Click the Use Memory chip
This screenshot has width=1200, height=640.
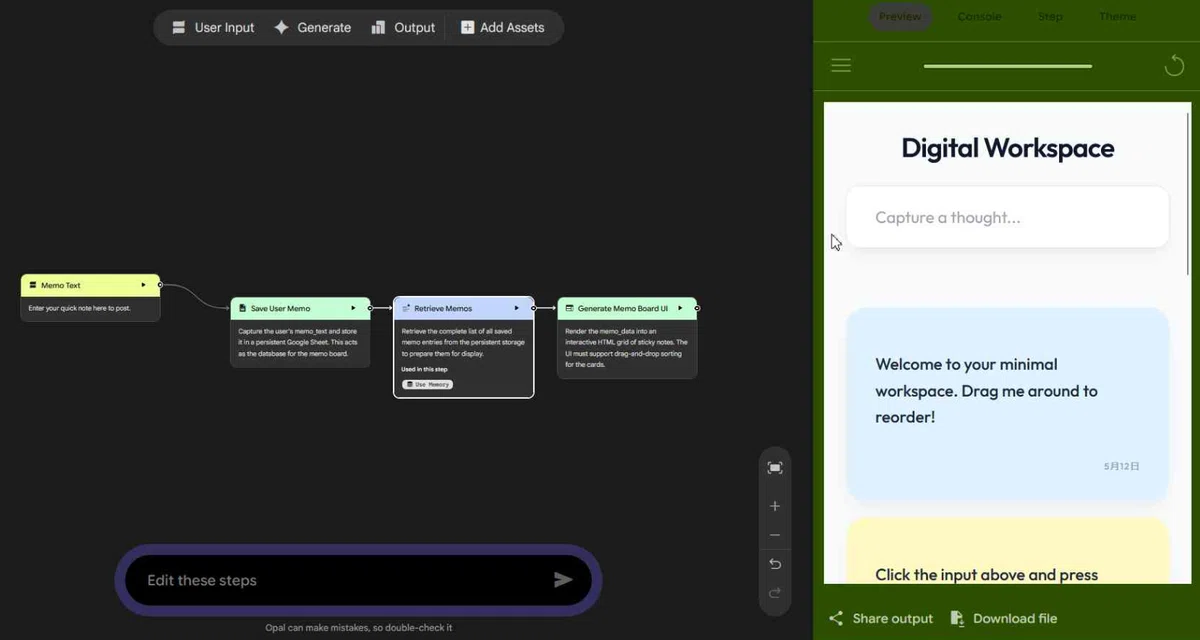coord(428,384)
